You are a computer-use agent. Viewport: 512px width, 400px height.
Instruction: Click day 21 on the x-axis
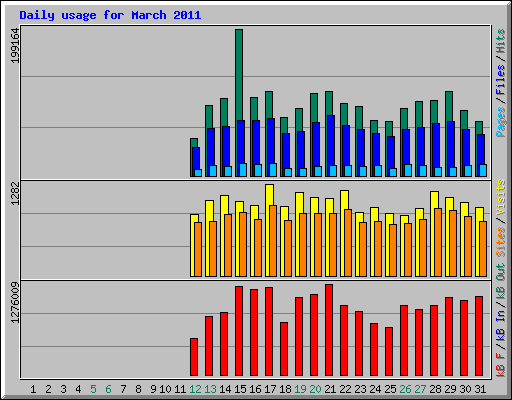330,389
